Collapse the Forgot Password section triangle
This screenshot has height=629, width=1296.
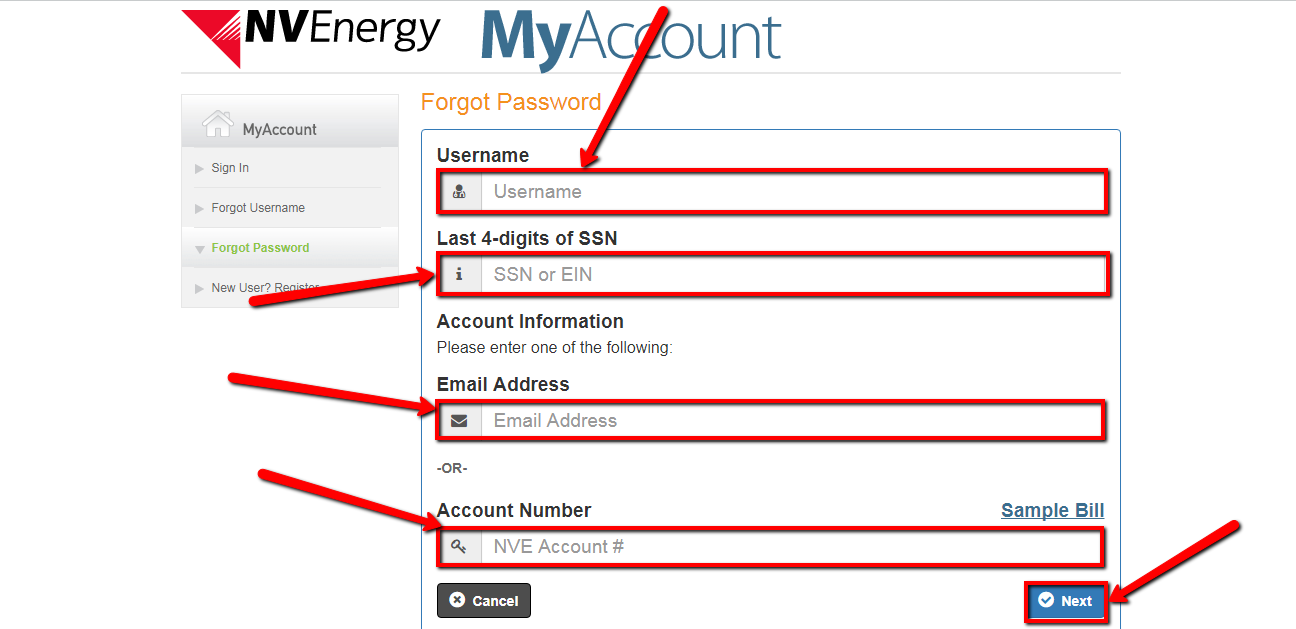(x=198, y=247)
